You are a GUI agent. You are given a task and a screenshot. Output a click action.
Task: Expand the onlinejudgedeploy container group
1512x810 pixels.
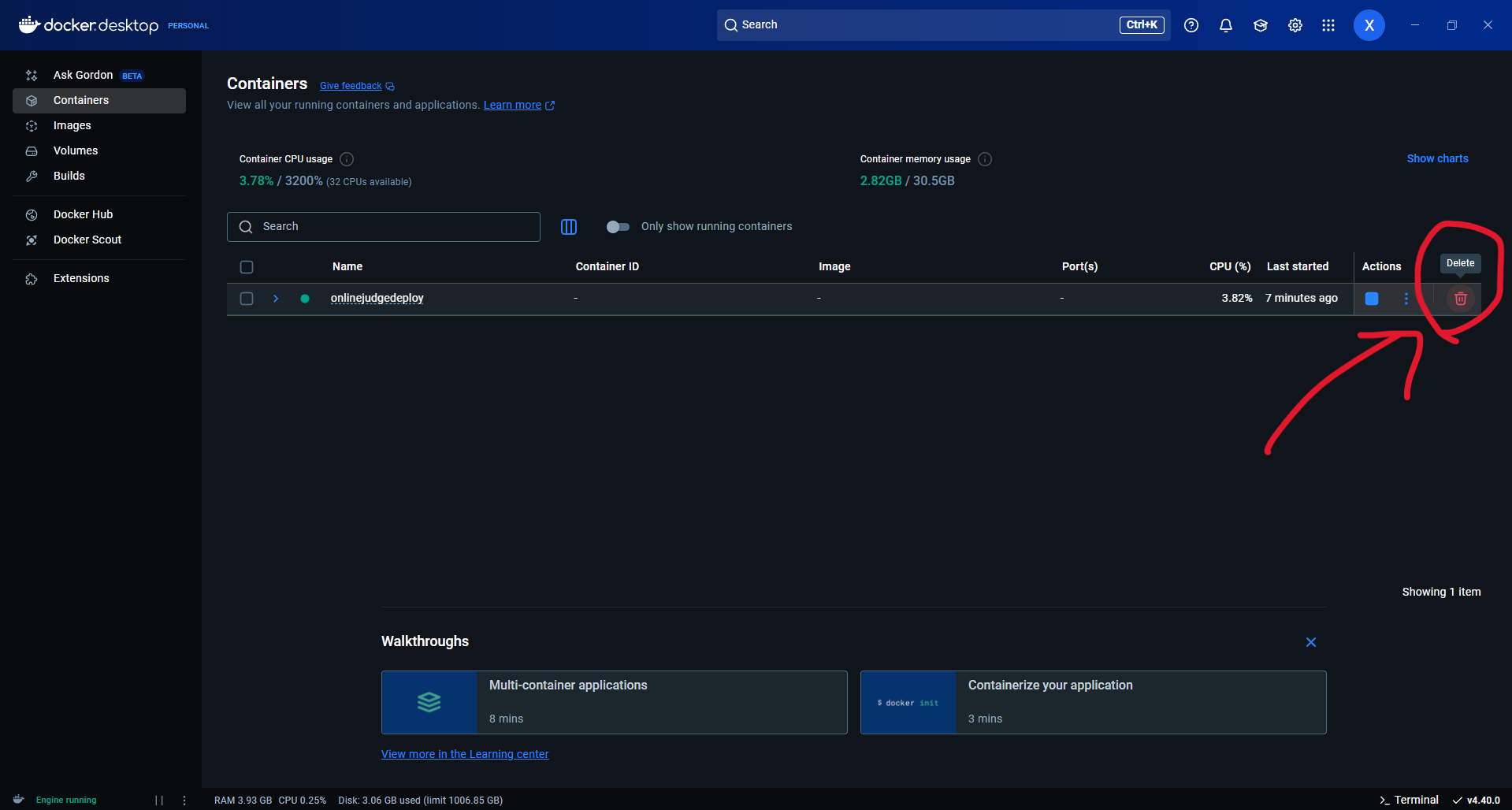[x=276, y=299]
